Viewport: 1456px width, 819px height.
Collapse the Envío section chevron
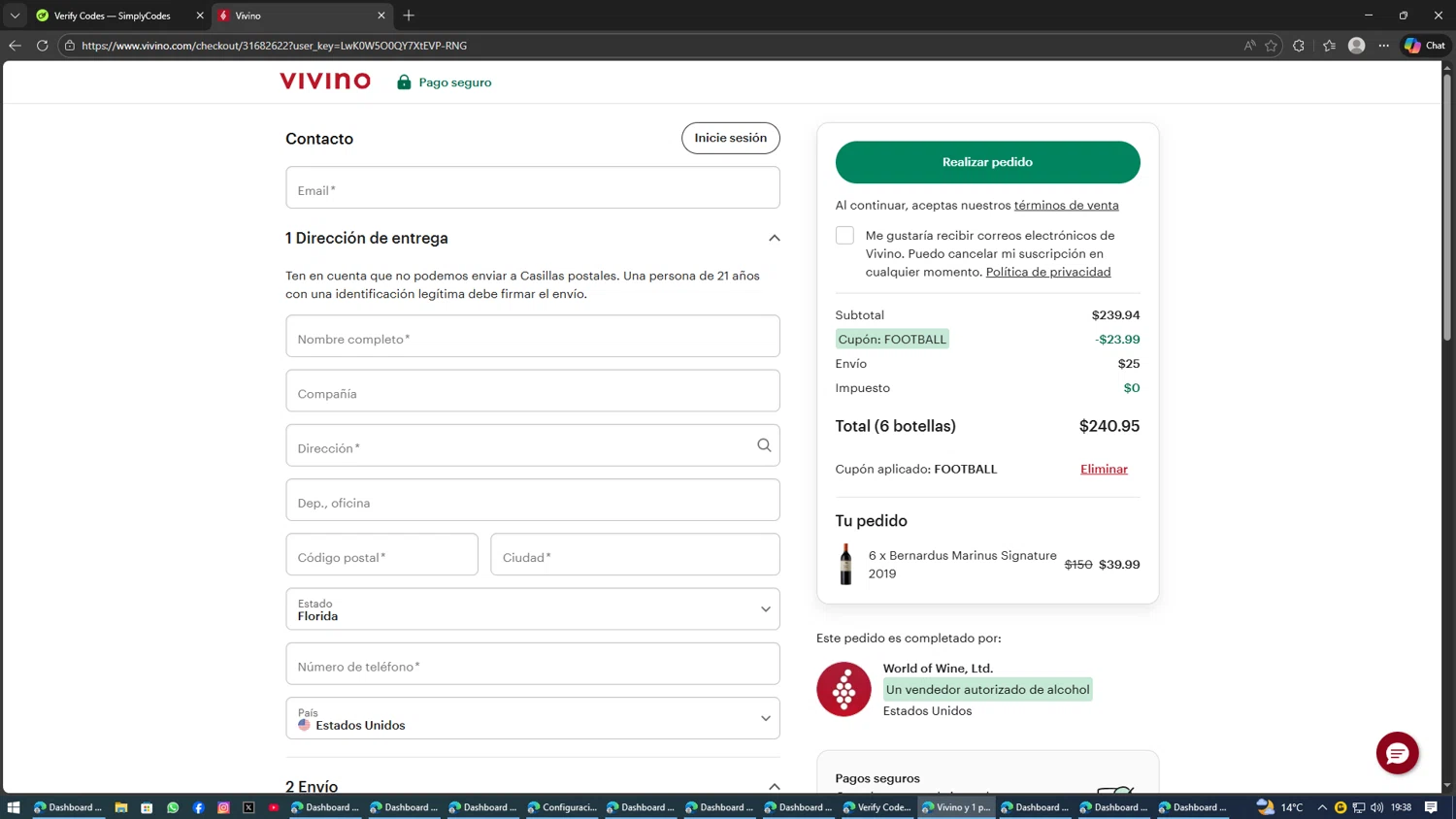click(x=774, y=786)
